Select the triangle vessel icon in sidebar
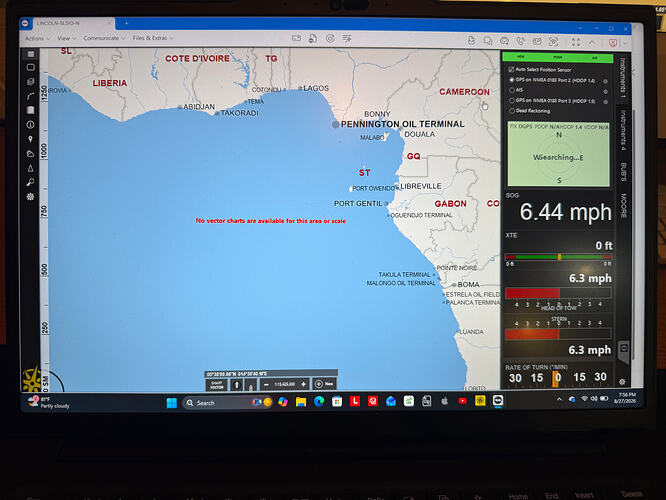The image size is (666, 500). coord(31,168)
